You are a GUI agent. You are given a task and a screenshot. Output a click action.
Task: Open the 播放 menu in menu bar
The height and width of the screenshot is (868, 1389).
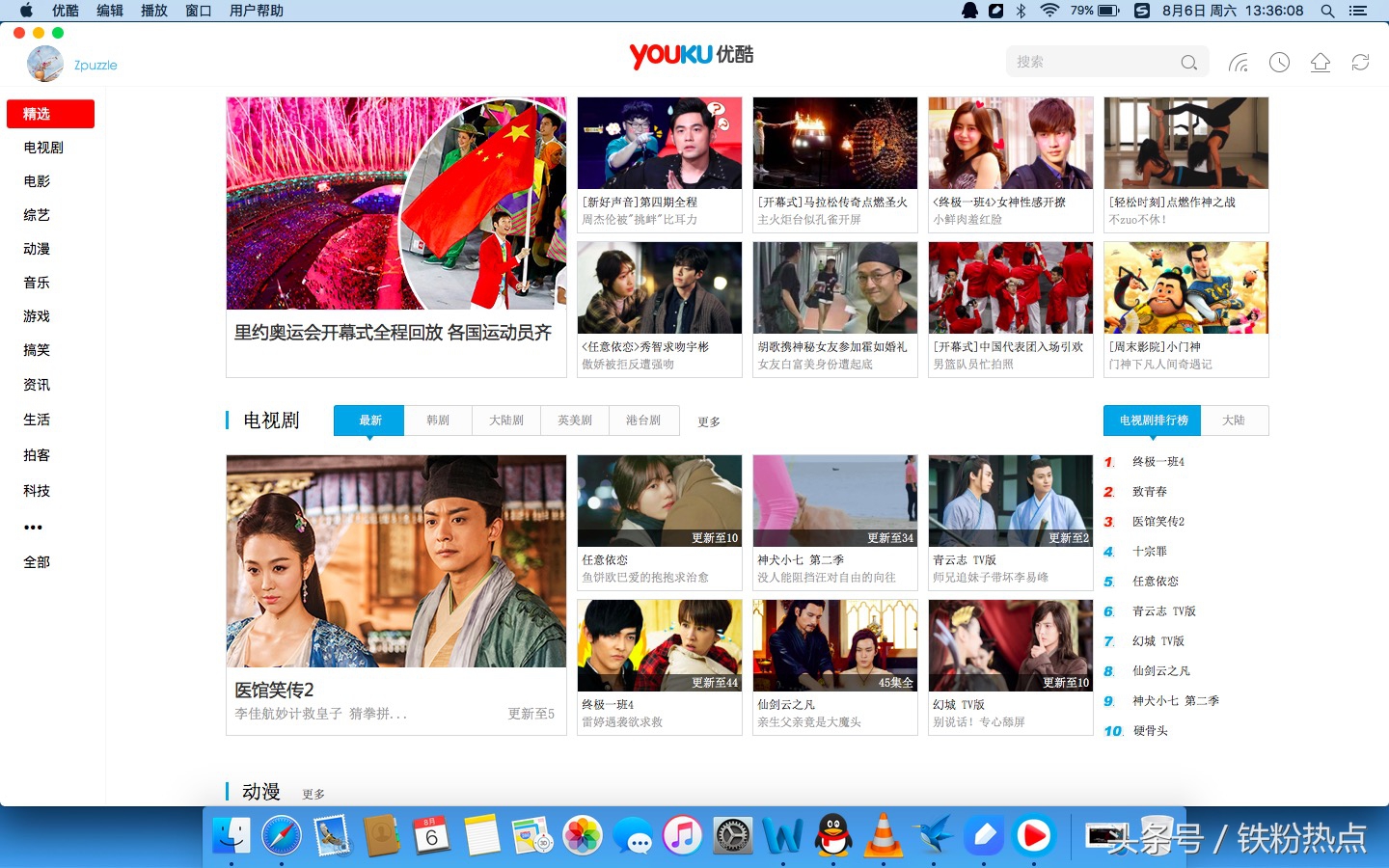pyautogui.click(x=154, y=11)
